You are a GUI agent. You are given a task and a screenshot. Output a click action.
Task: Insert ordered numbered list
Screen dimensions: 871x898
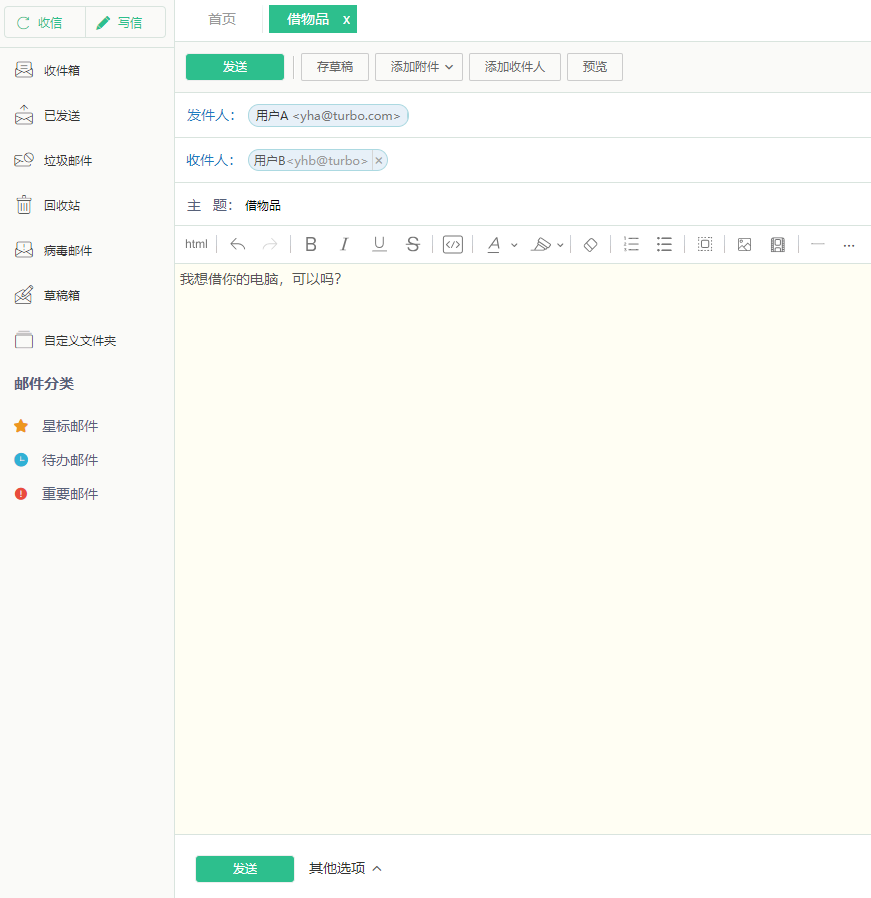(631, 245)
